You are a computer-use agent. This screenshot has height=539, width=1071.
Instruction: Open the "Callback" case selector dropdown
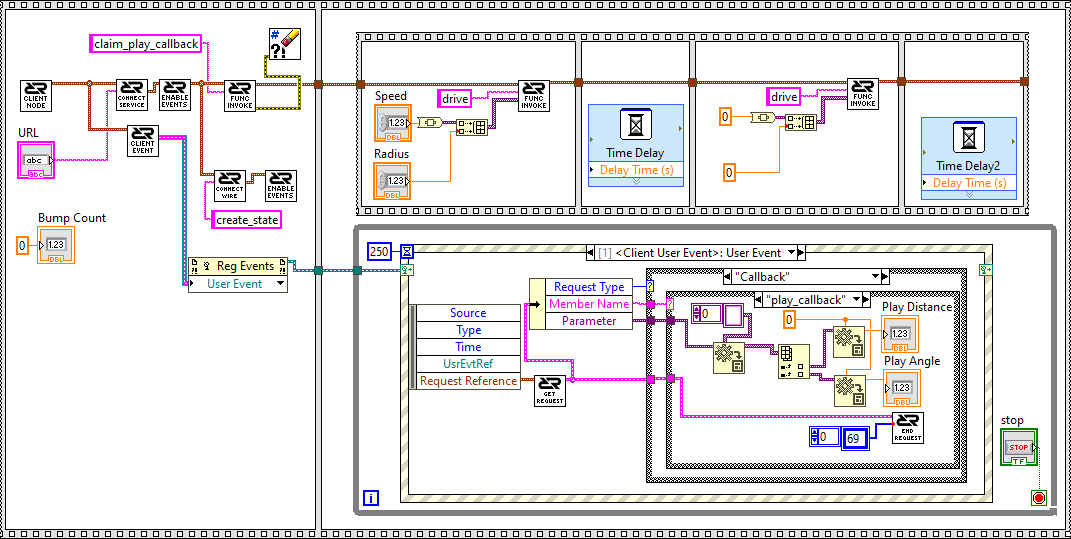coord(876,277)
